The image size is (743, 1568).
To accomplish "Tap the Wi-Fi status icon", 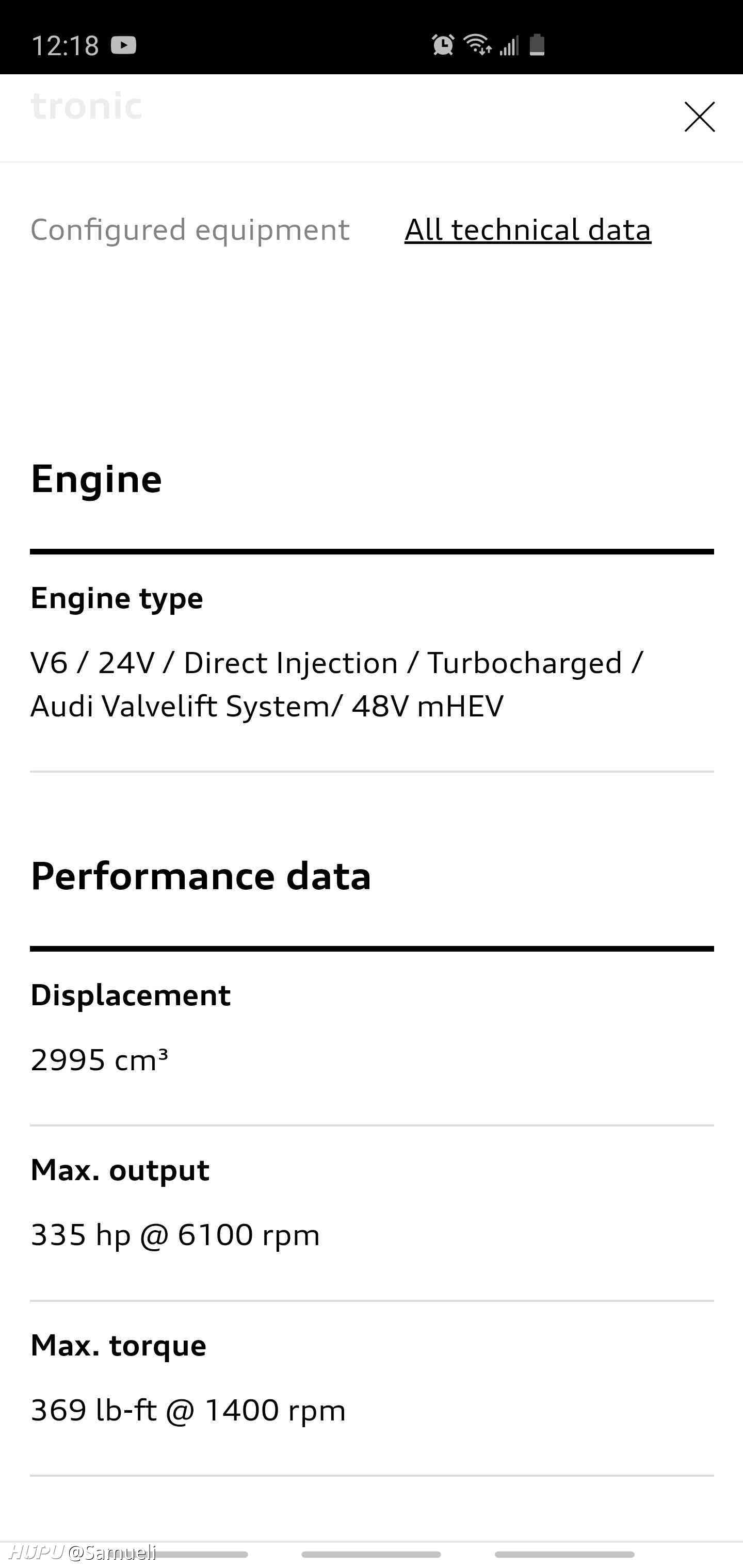I will coord(477,45).
